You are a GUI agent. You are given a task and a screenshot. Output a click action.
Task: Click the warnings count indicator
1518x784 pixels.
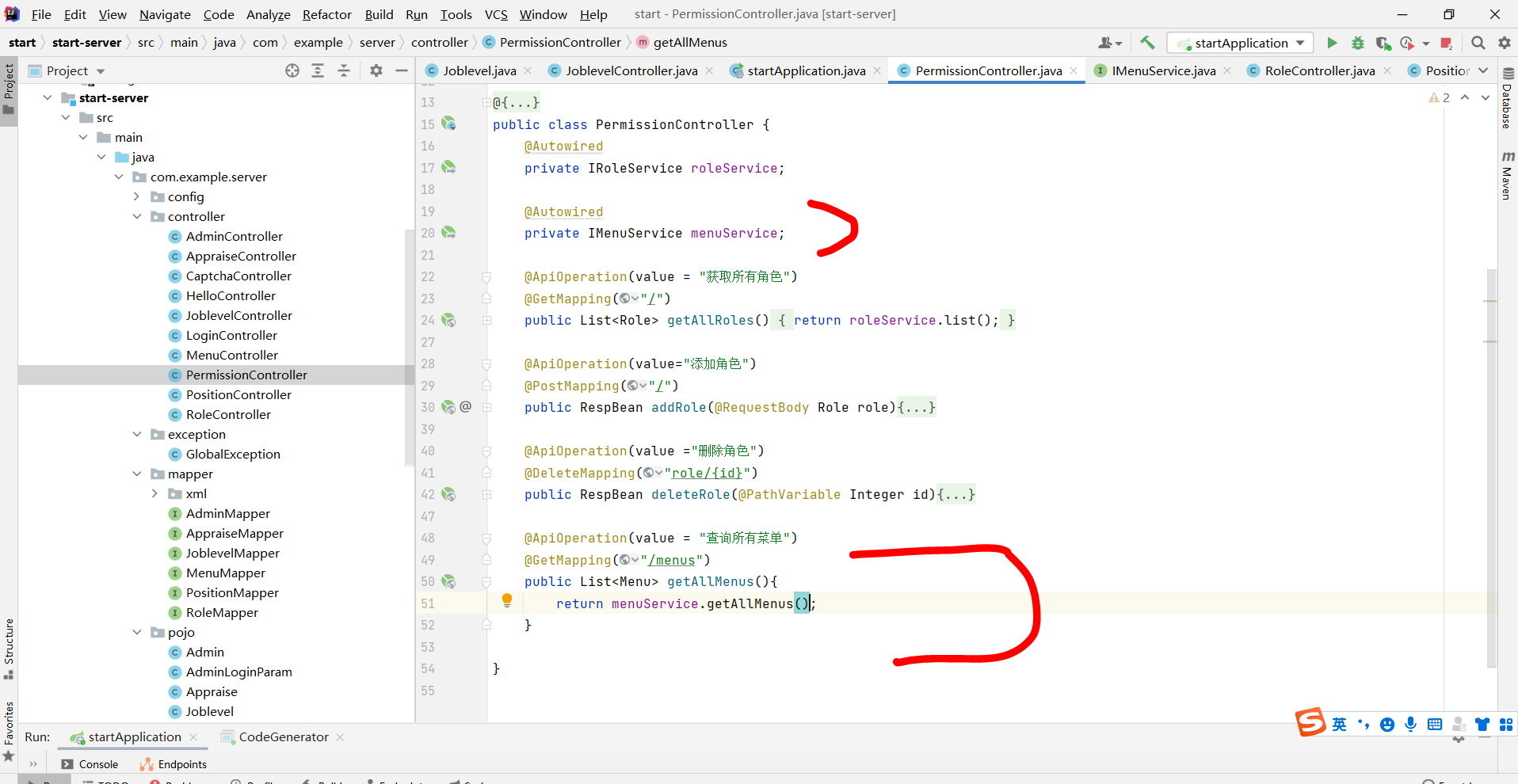[x=1440, y=97]
